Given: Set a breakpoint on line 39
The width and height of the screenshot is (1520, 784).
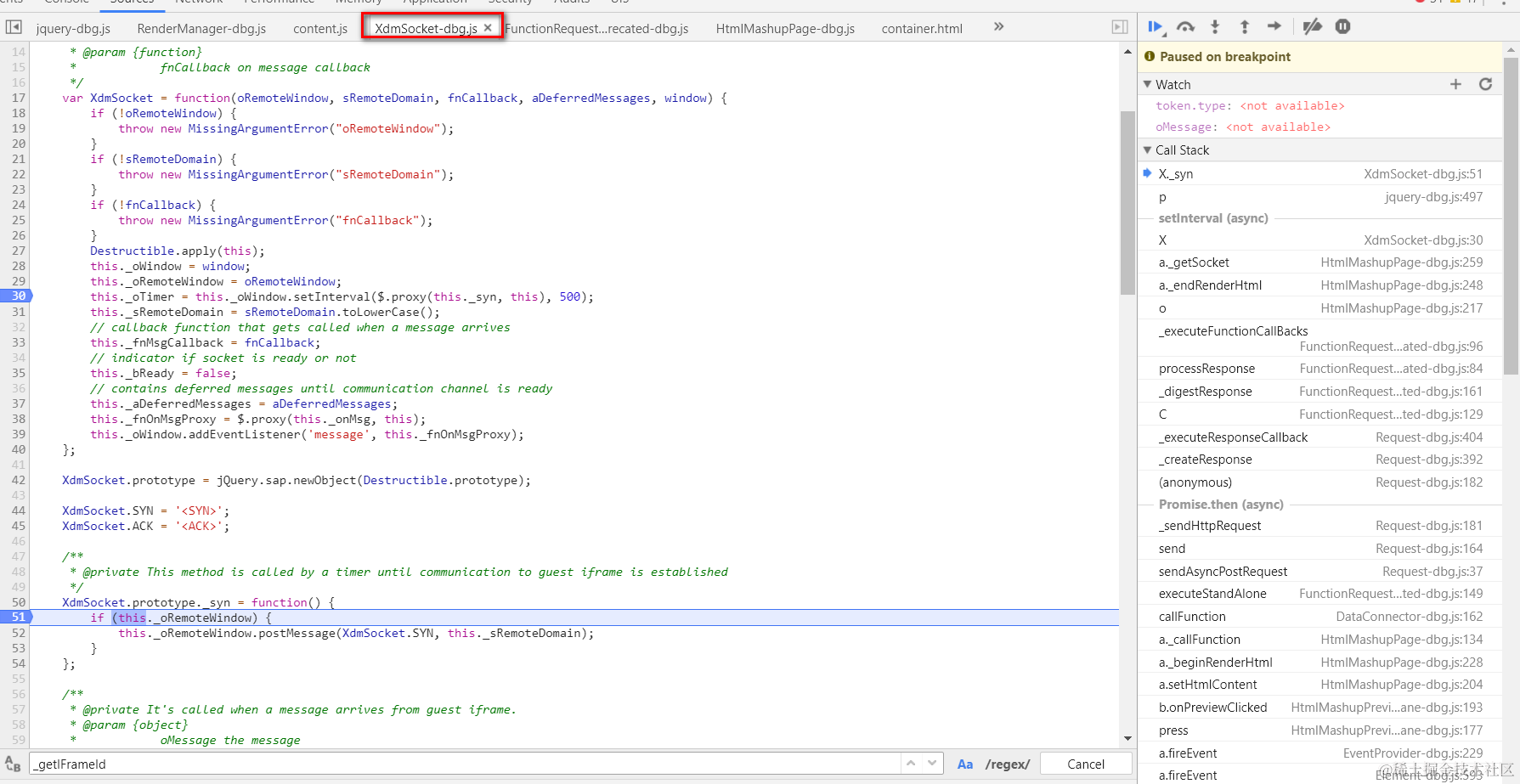Looking at the screenshot, I should pyautogui.click(x=17, y=434).
